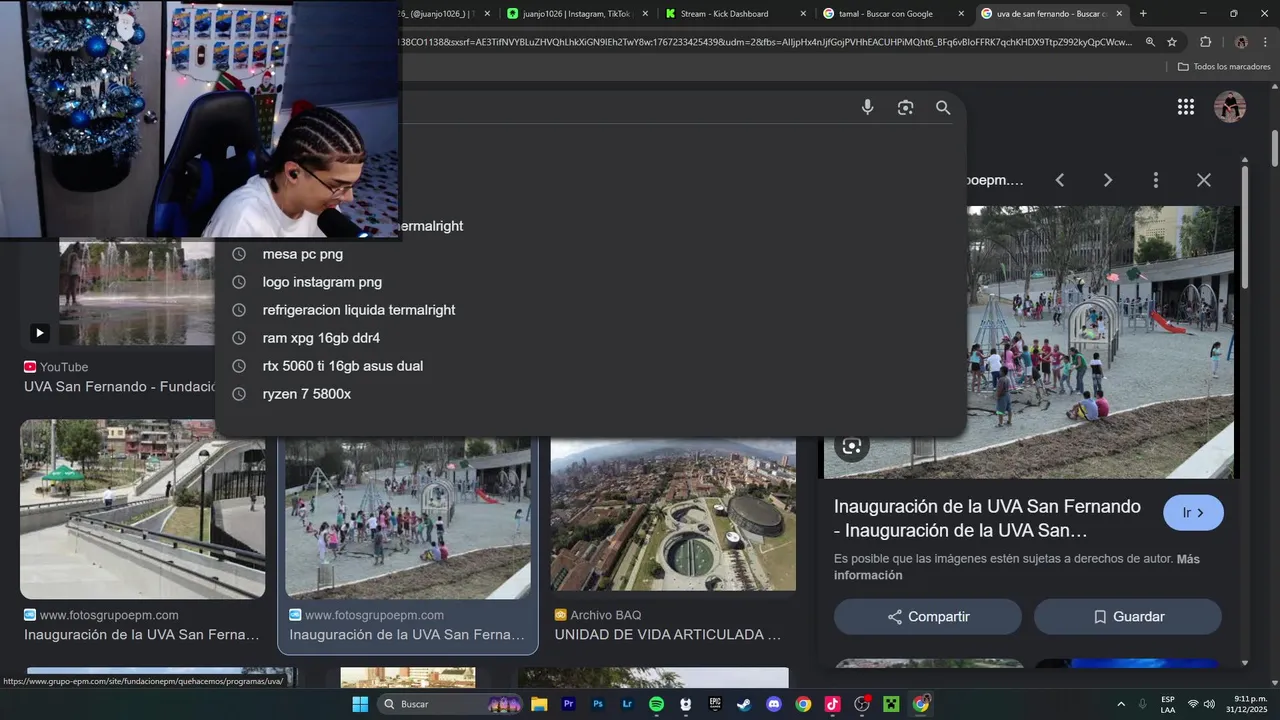
Task: Go to previous image in preview panel
Action: pyautogui.click(x=1060, y=180)
